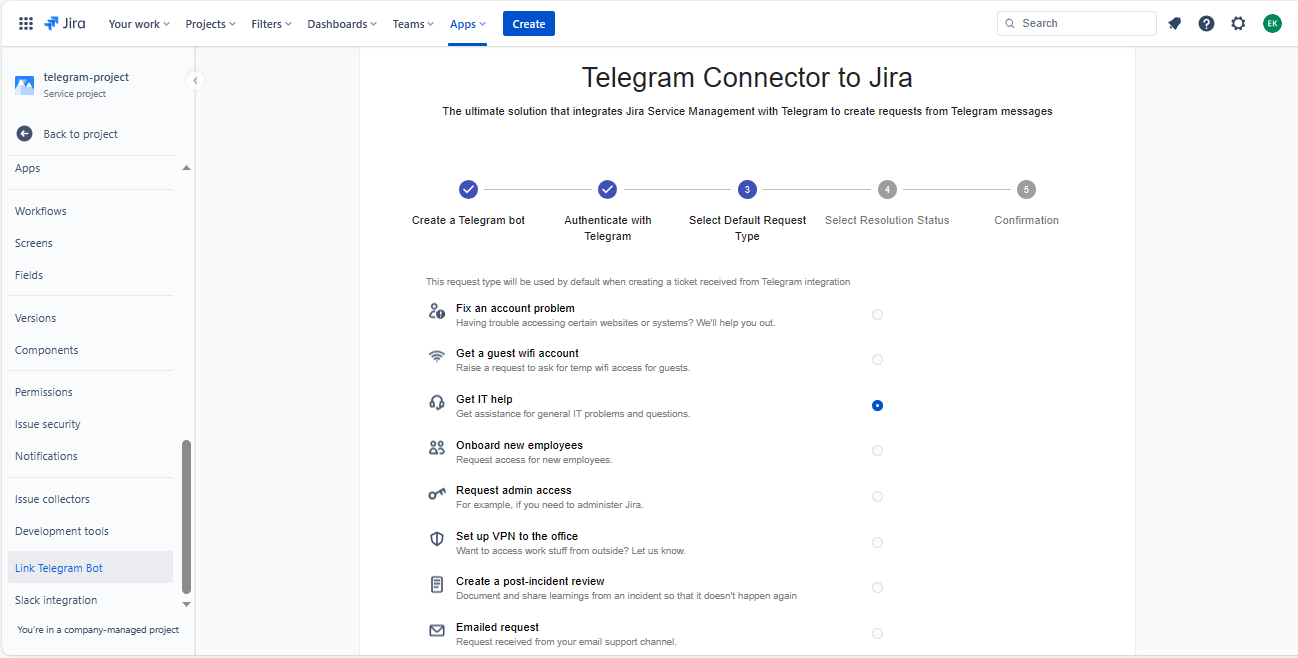This screenshot has width=1298, height=658.
Task: Open the app switcher grid icon
Action: 26,24
